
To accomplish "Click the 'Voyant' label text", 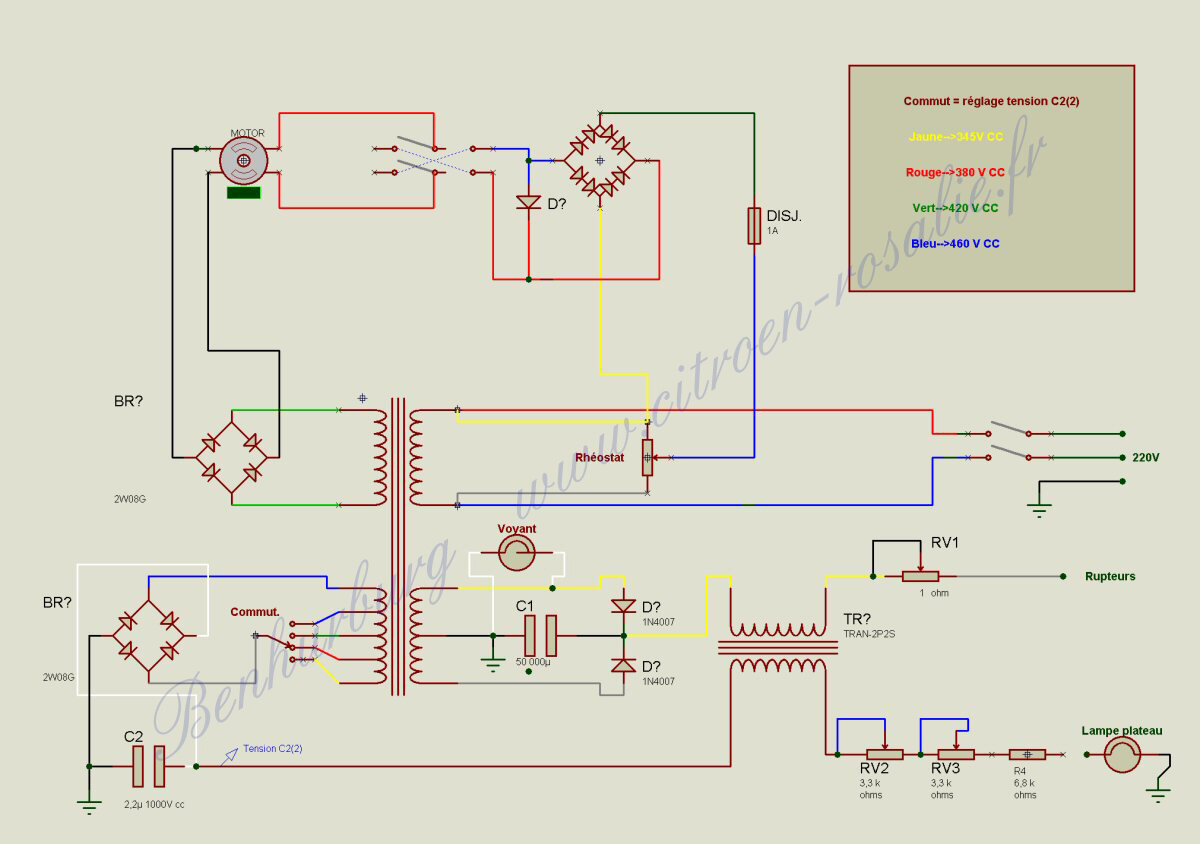I will (517, 529).
